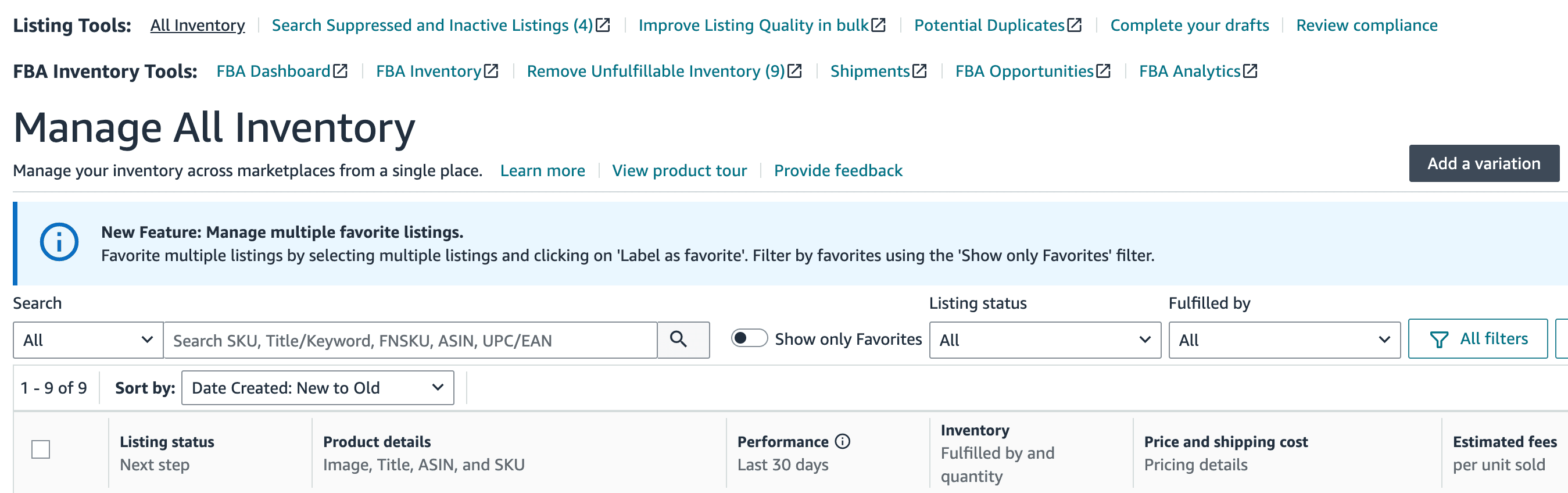The width and height of the screenshot is (1568, 493).
Task: Click external-link icon beside Potential Duplicates
Action: click(x=1075, y=25)
